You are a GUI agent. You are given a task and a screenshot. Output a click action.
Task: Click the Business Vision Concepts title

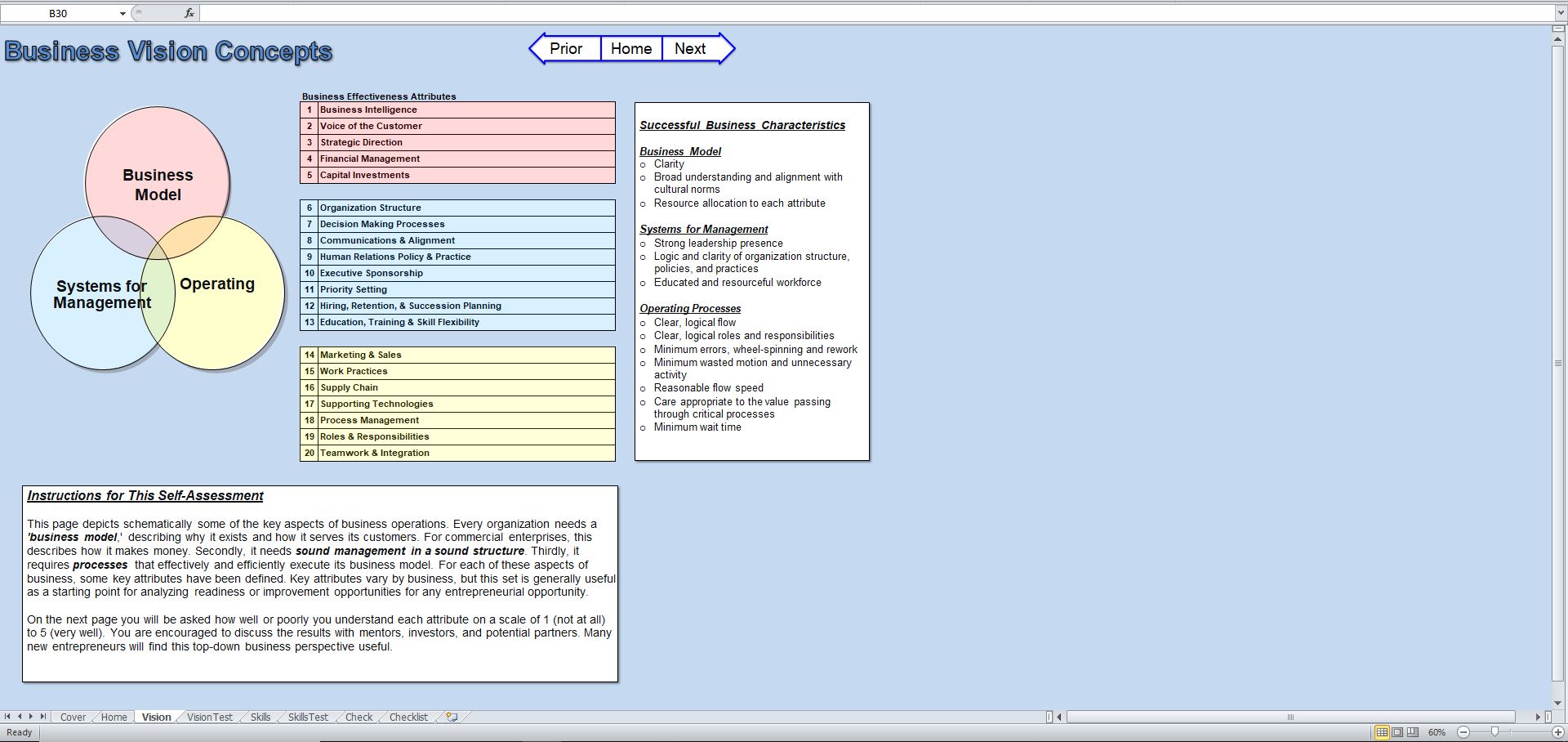tap(168, 51)
